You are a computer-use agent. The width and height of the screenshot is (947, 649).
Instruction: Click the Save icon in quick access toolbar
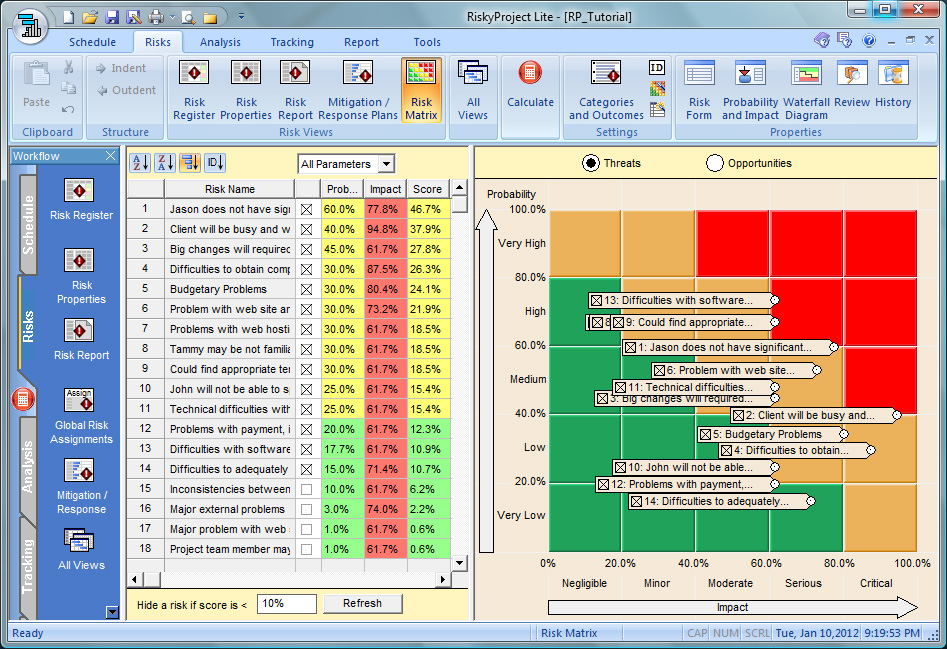(x=112, y=17)
